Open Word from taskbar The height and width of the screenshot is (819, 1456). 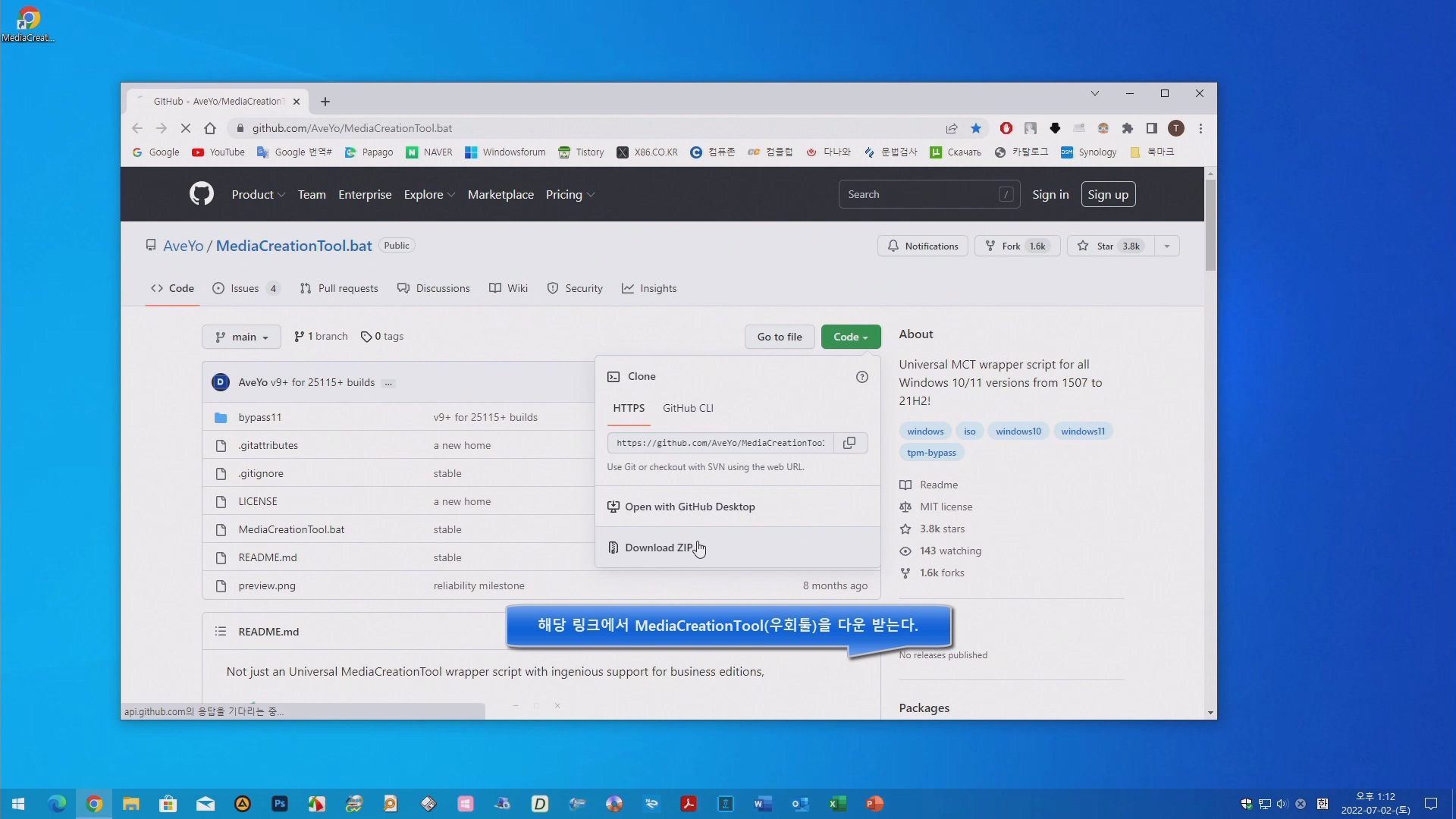tap(763, 804)
